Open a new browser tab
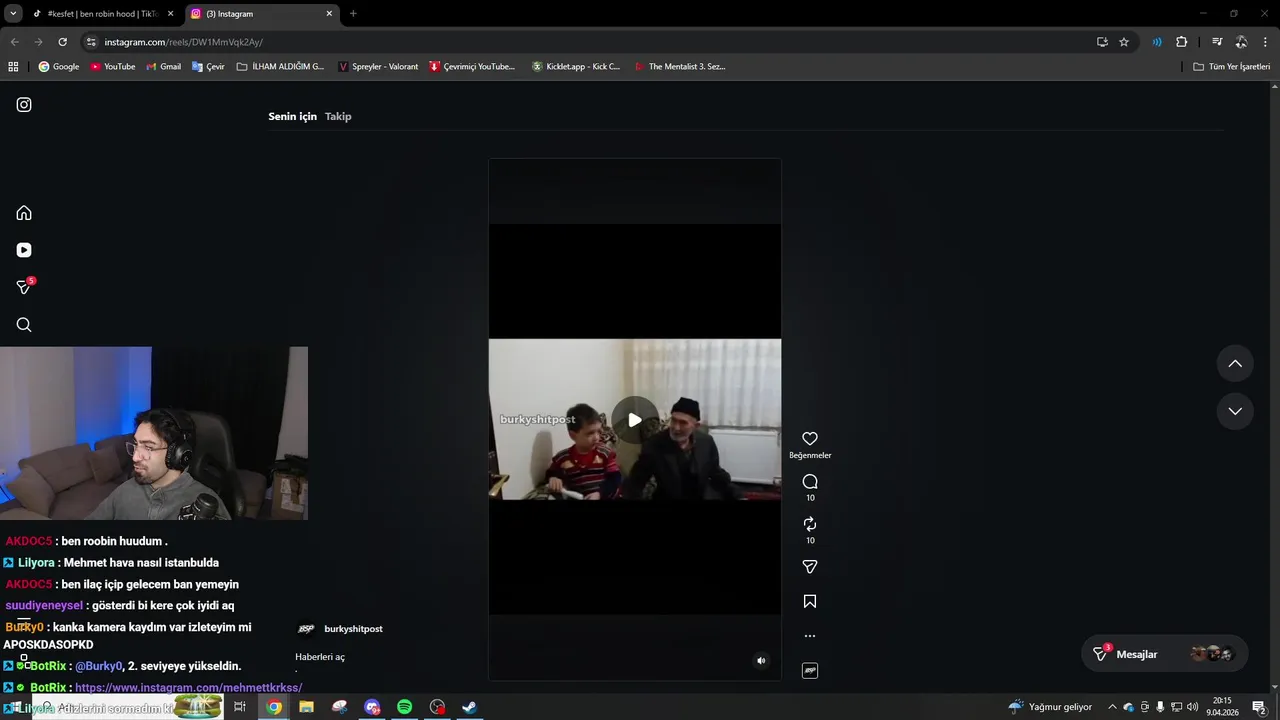The image size is (1280, 720). coord(353,14)
